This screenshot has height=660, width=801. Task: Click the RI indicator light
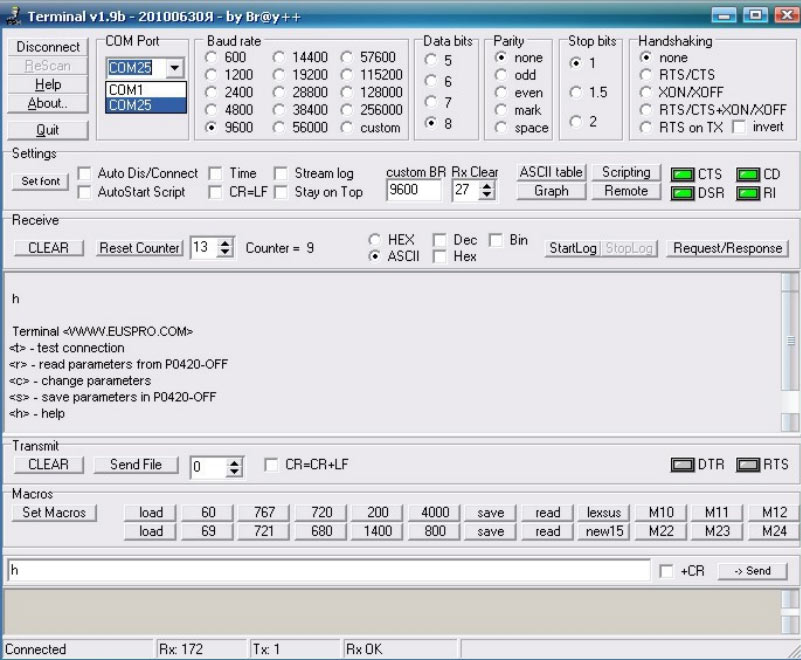748,193
